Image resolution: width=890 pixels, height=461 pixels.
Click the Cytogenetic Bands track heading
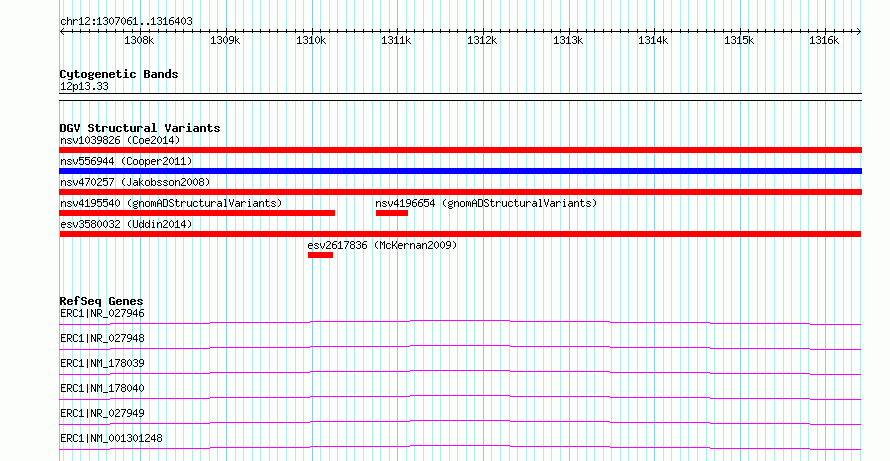click(x=119, y=74)
